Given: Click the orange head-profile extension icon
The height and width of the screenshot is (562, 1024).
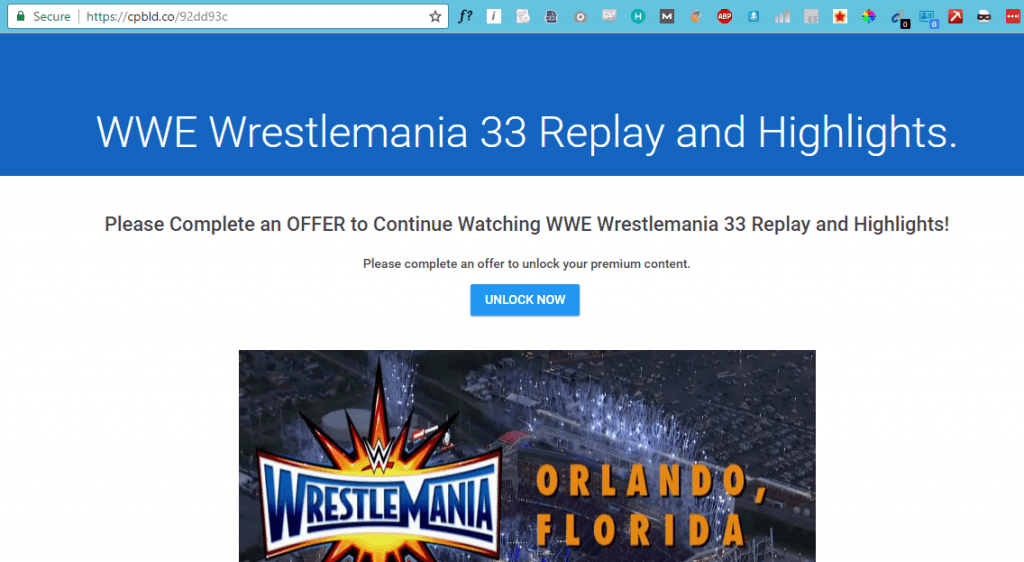Looking at the screenshot, I should coord(696,16).
